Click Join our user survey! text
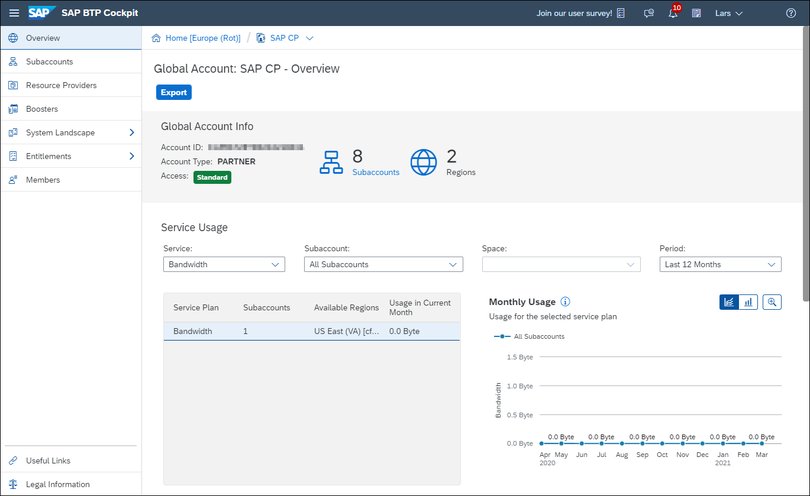 click(574, 13)
